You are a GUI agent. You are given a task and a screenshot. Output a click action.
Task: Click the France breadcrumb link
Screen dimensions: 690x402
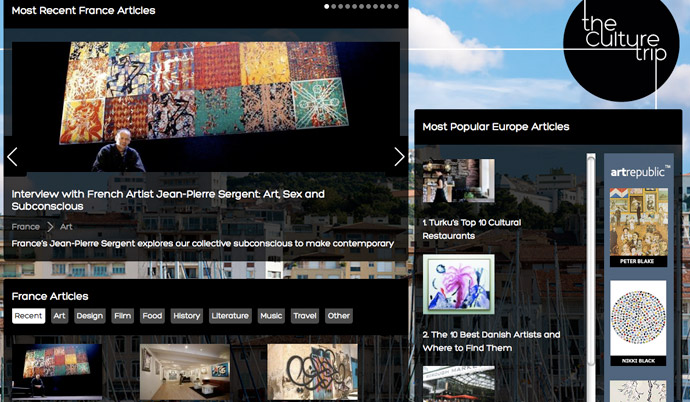coord(26,227)
